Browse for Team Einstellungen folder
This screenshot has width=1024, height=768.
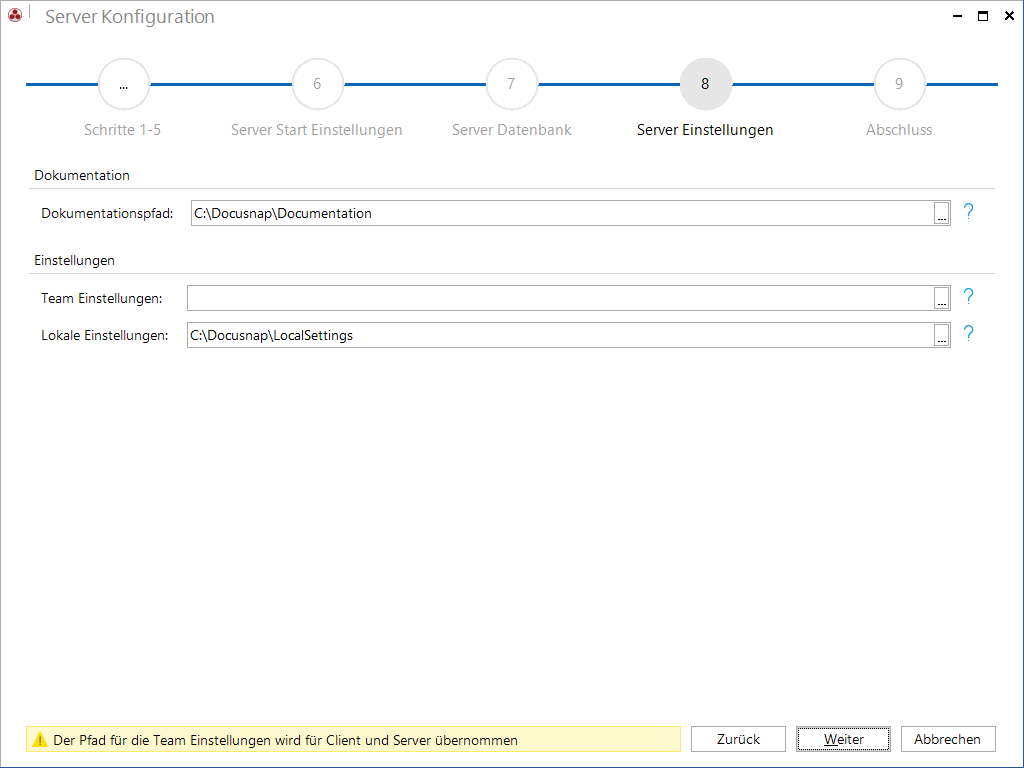(x=941, y=298)
